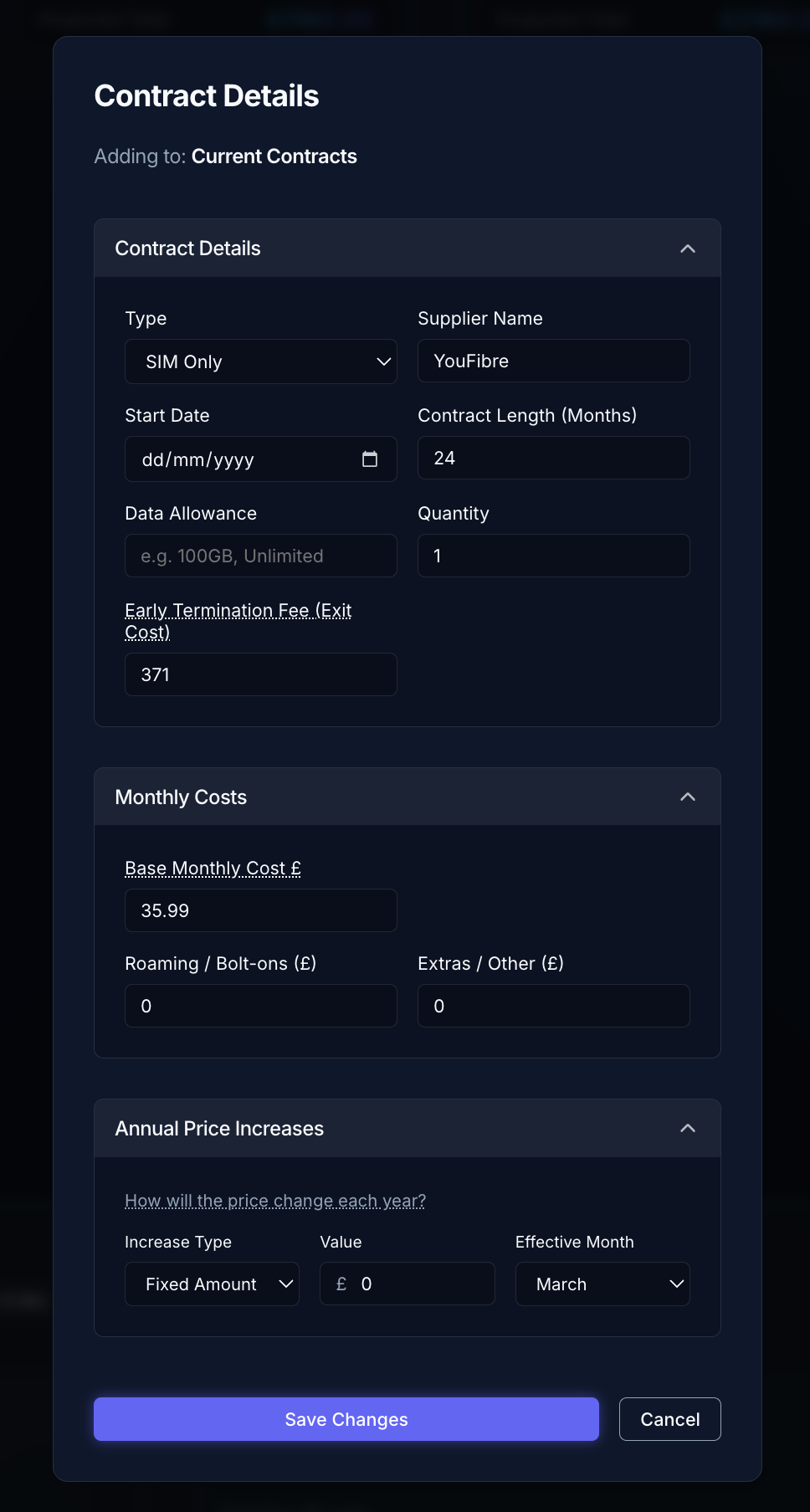Click the Extras / Other cost field
Viewport: 810px width, 1512px height.
[x=553, y=1005]
